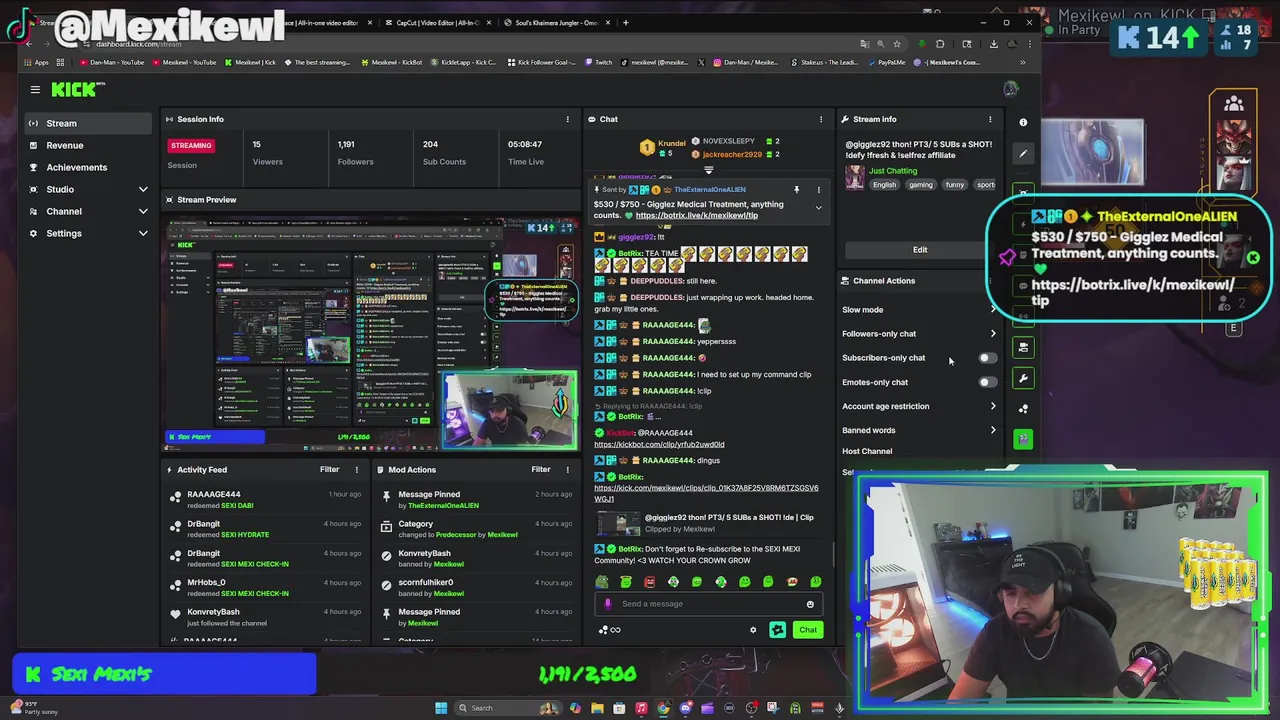Image resolution: width=1280 pixels, height=720 pixels.
Task: Click camera icon in right sidebar
Action: tap(1023, 347)
